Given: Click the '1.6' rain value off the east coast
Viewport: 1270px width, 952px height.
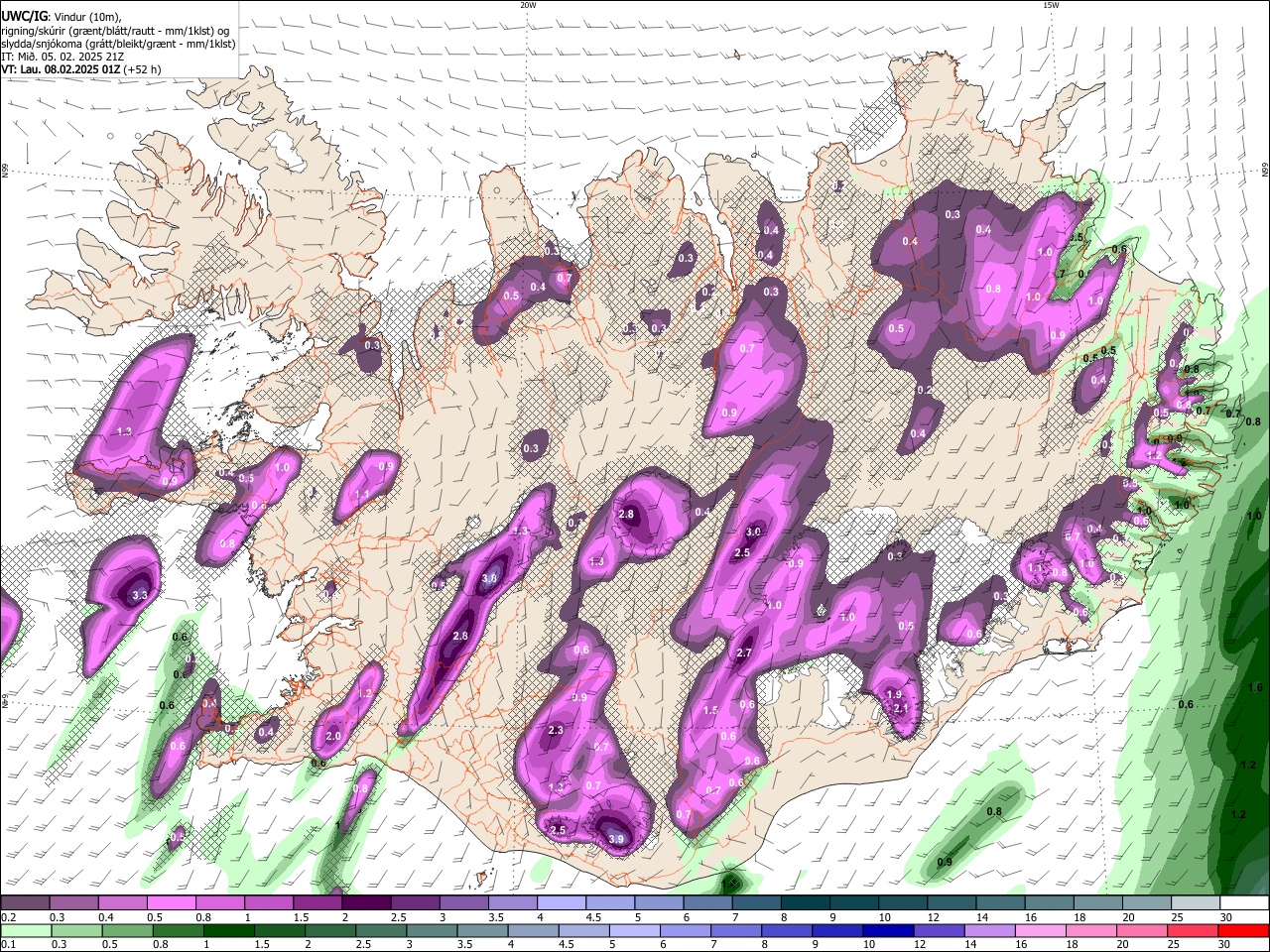Looking at the screenshot, I should [x=1255, y=687].
